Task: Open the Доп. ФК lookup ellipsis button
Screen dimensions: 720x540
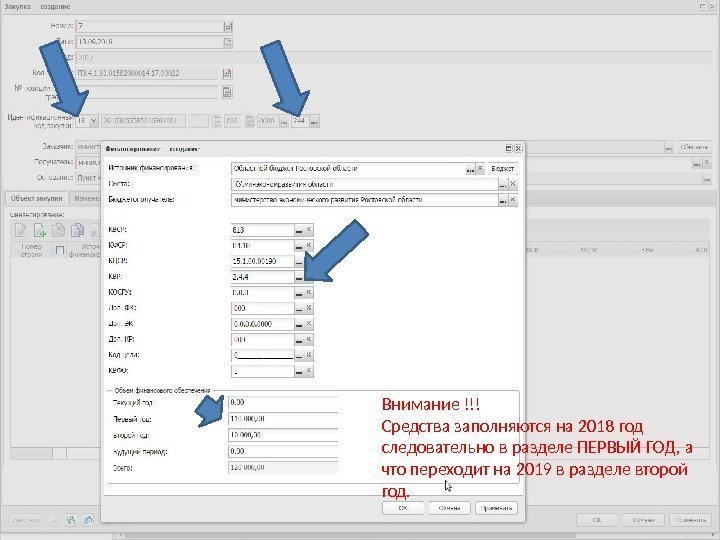Action: click(x=299, y=309)
